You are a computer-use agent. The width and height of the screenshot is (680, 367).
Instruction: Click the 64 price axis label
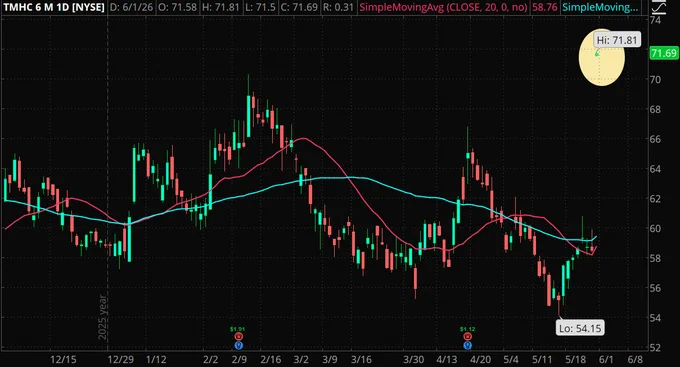point(655,169)
